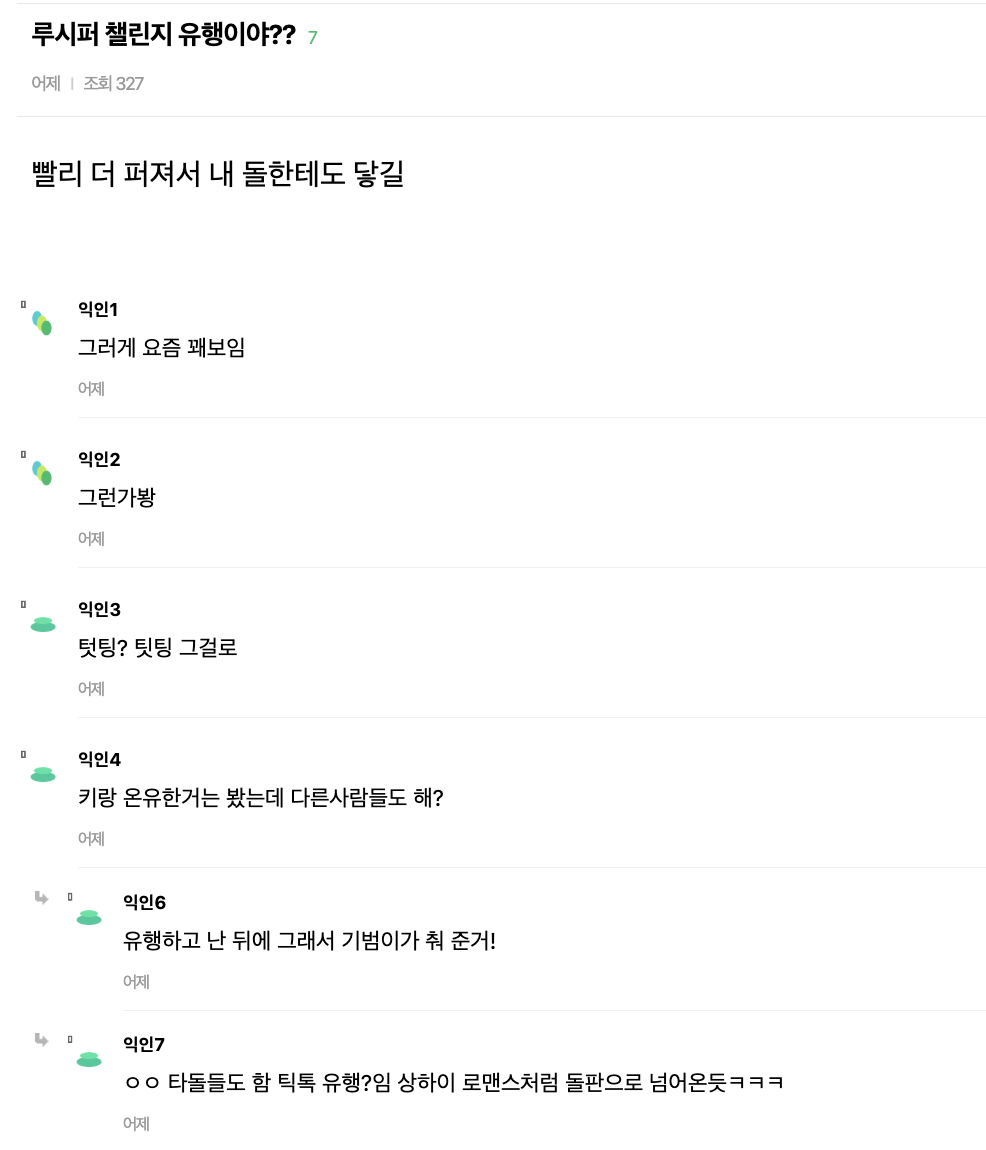Click the green comment count 7
This screenshot has width=986, height=1150.
point(313,37)
